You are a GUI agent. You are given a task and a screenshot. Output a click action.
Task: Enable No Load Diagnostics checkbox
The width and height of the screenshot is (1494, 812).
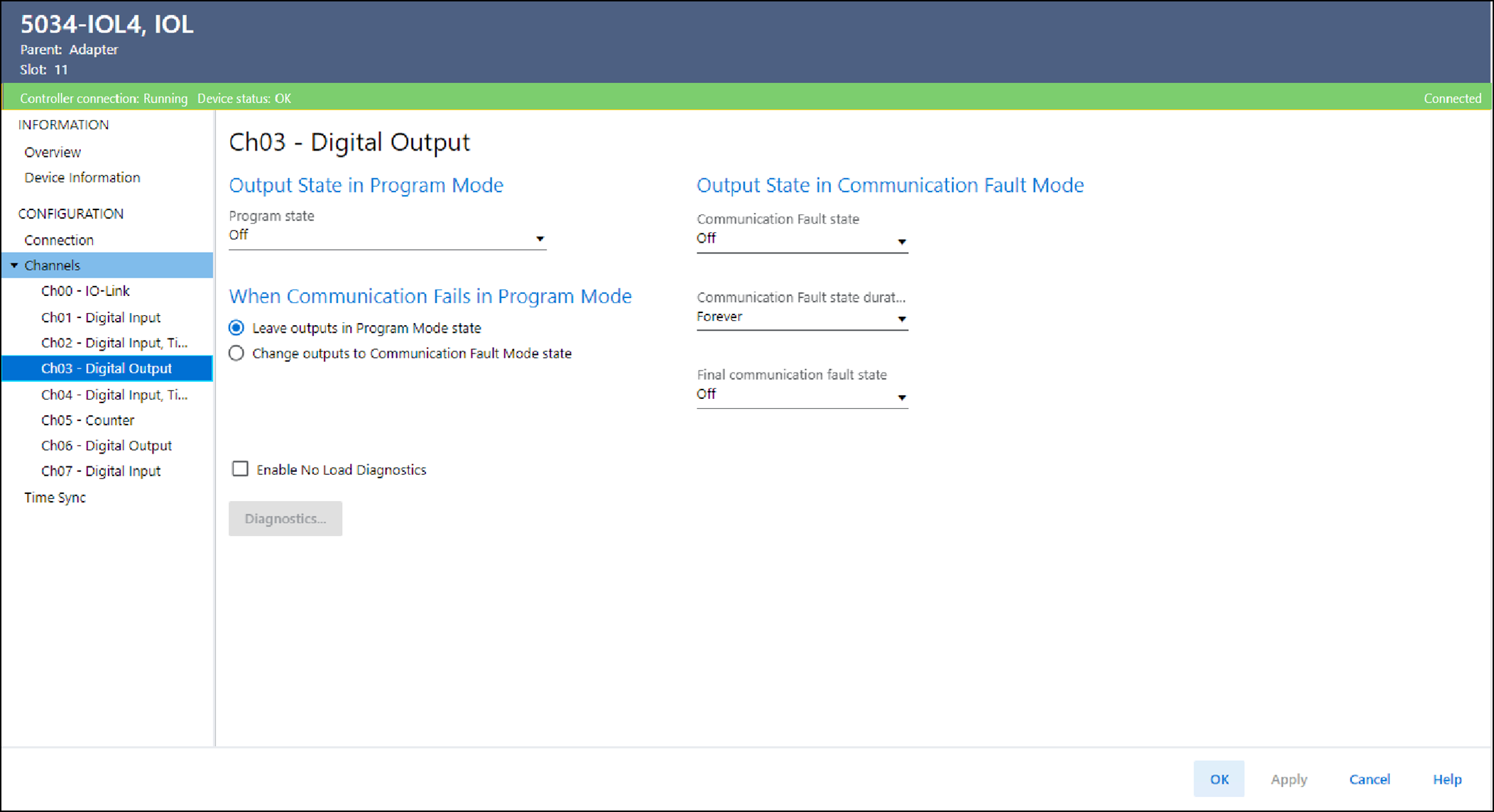(x=240, y=469)
